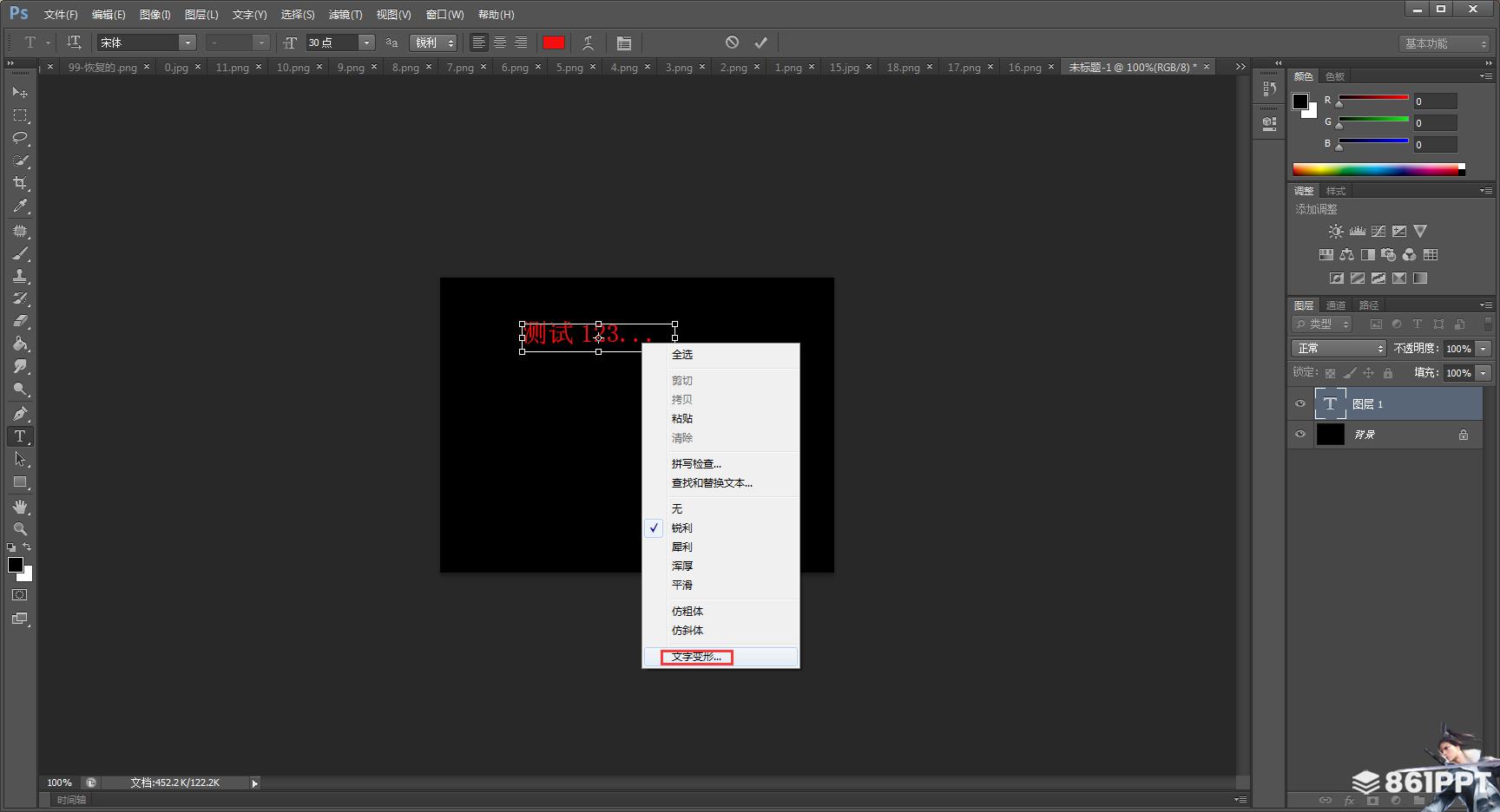Screen dimensions: 1500x812
Task: Select the Crop tool in toolbox
Action: 20,183
